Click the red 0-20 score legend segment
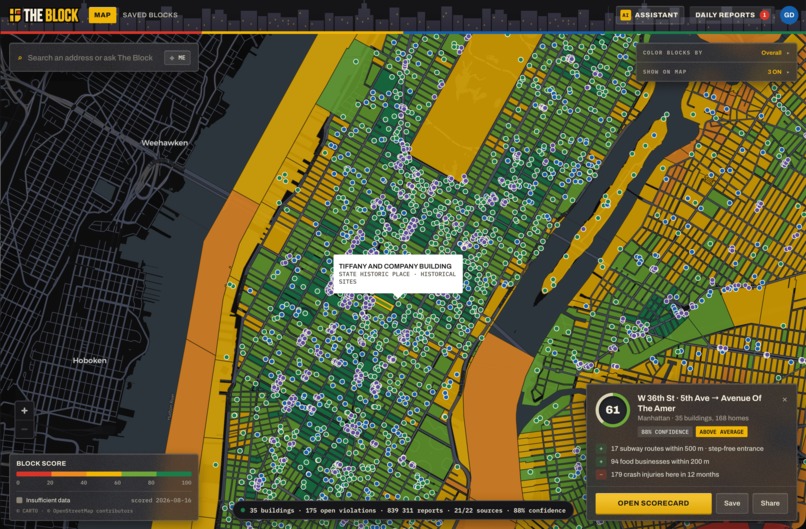Screen dimensions: 806x529 point(33,474)
